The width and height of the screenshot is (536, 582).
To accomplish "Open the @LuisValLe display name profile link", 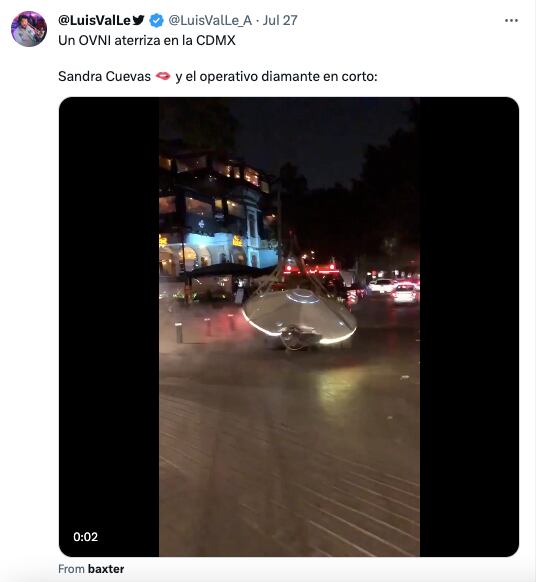I will coord(94,20).
